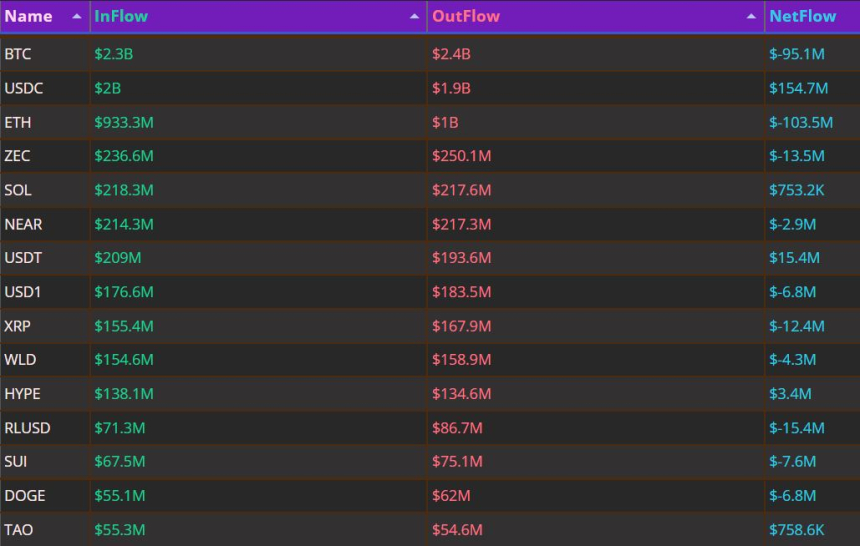Select the USDT inflow value $209M
The height and width of the screenshot is (546, 860).
117,257
